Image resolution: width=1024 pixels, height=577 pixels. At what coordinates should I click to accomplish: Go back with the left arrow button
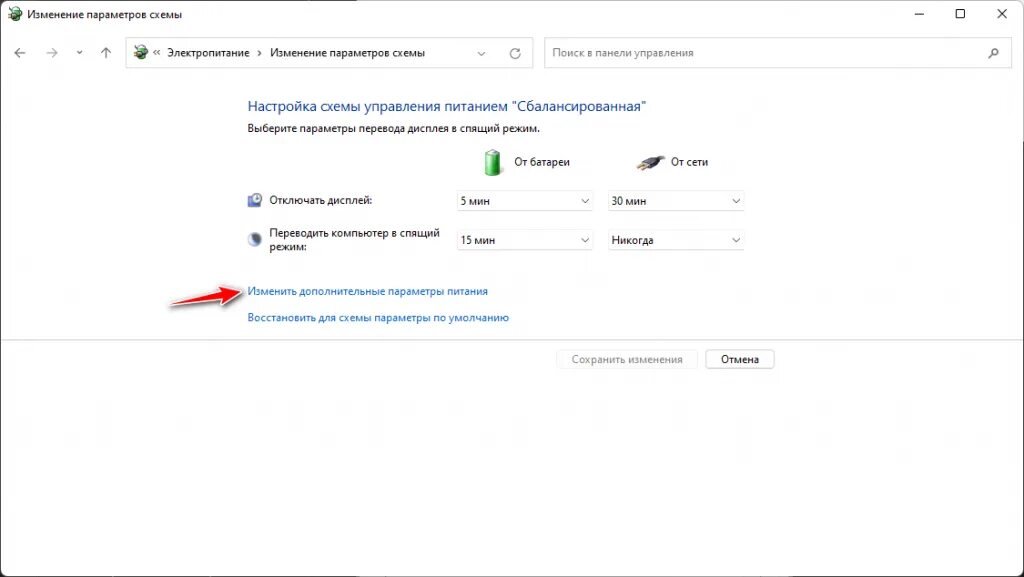20,53
